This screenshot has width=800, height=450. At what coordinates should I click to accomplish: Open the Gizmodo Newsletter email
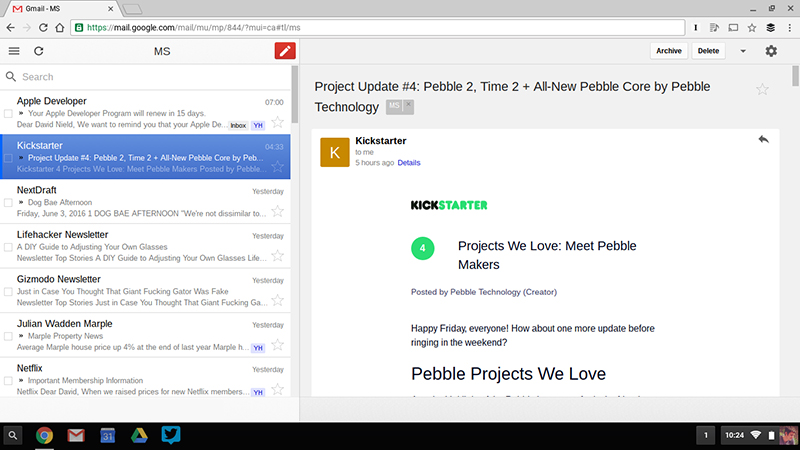145,290
